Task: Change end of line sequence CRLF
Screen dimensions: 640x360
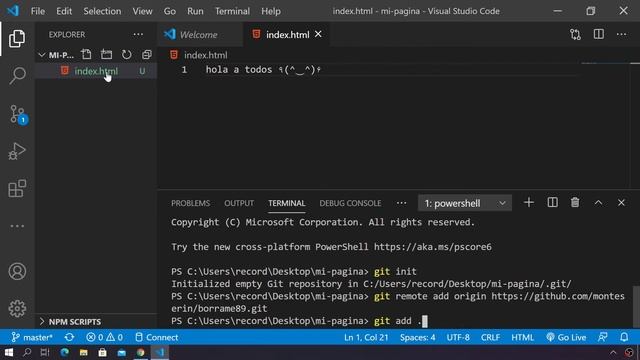Action: (x=490, y=338)
